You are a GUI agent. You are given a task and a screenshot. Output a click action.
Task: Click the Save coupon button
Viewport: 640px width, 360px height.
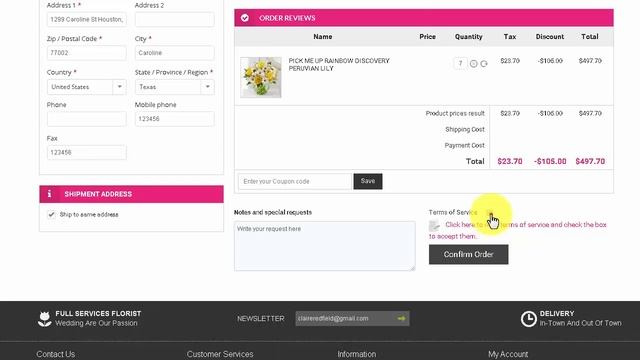[x=368, y=181]
